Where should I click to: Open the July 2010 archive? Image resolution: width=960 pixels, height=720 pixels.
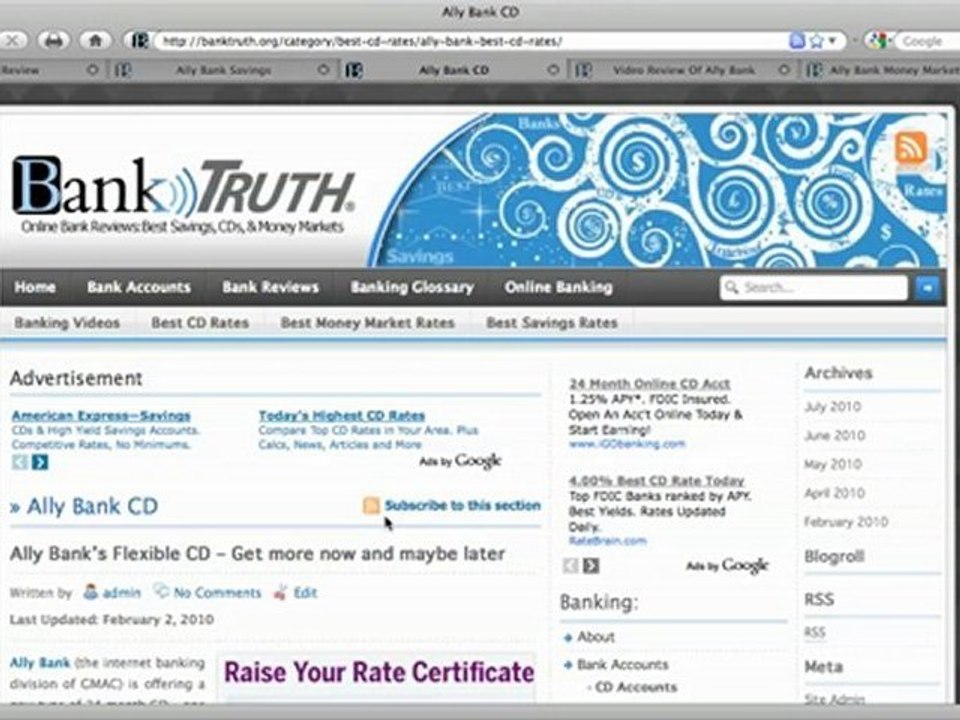point(833,407)
